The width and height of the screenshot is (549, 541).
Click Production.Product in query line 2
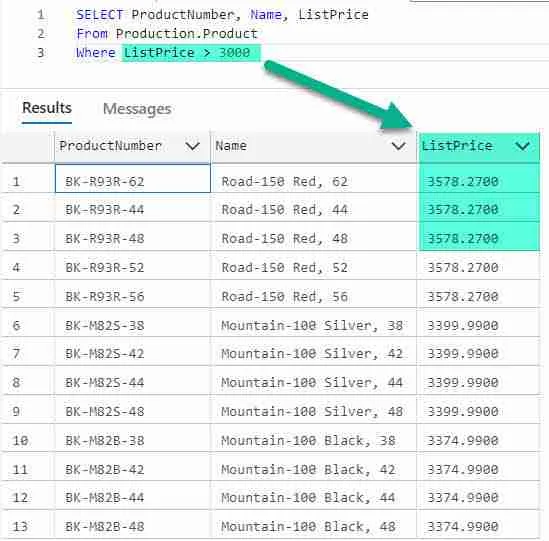pos(187,34)
